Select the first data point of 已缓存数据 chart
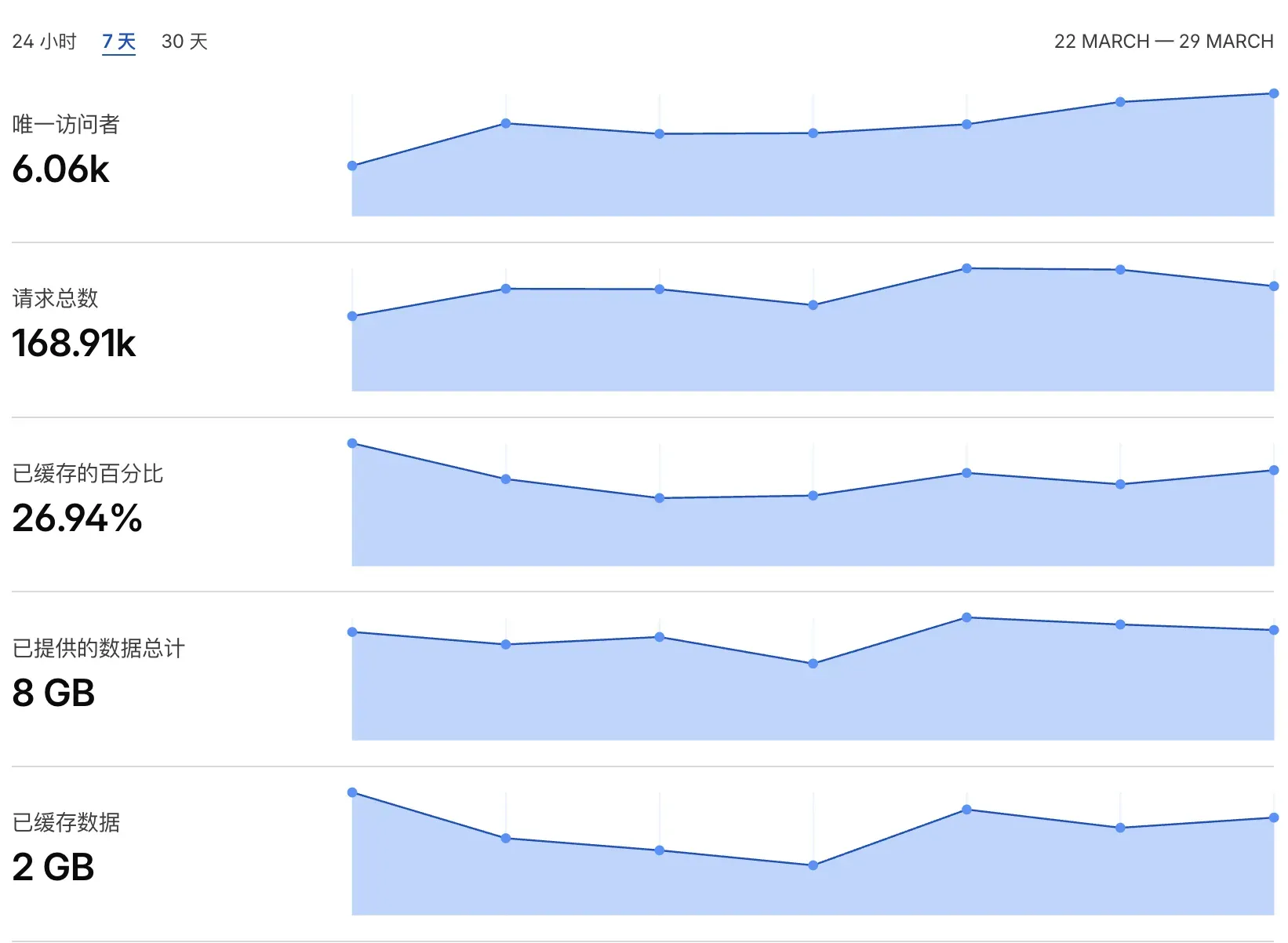The image size is (1288, 943). [352, 792]
